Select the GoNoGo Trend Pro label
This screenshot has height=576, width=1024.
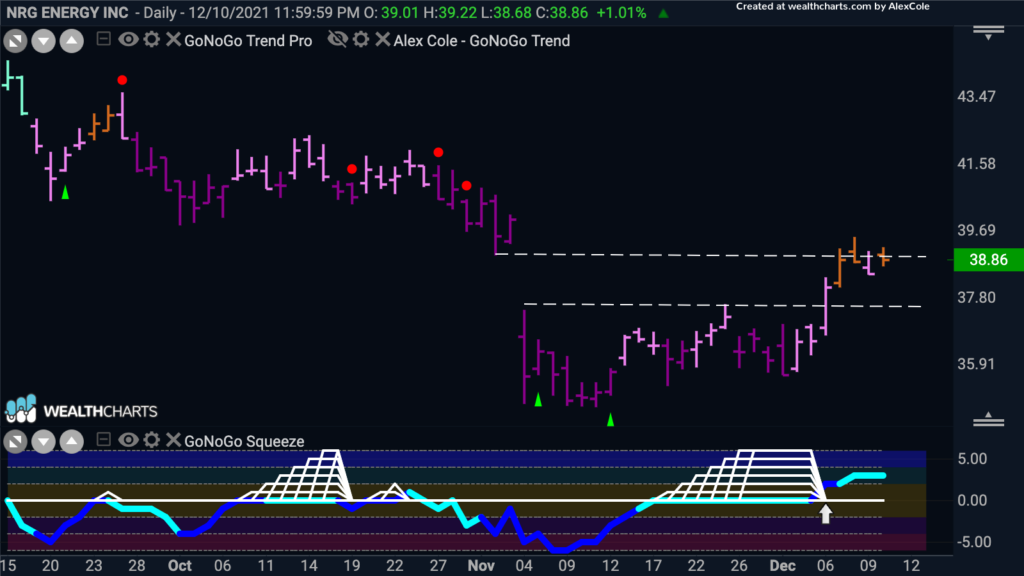coord(248,40)
